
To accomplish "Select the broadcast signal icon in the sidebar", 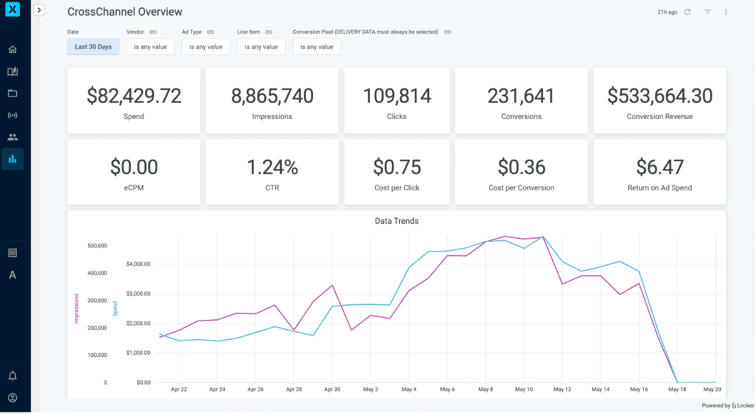I will click(12, 115).
